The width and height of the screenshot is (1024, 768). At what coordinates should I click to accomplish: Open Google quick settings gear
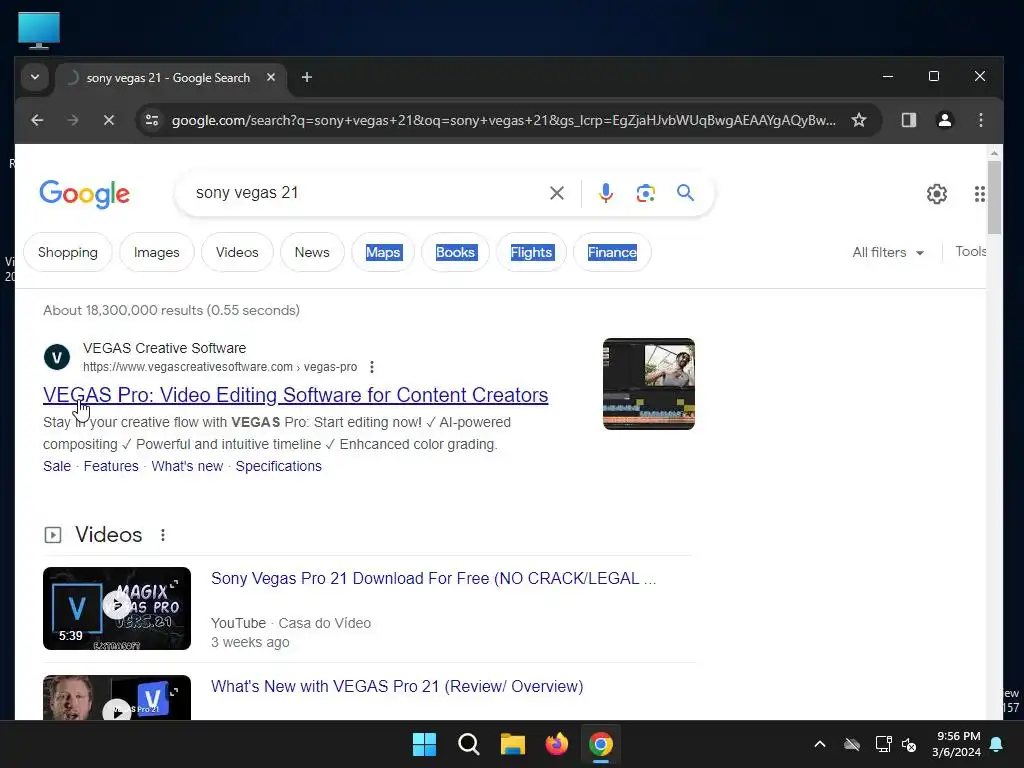[936, 194]
